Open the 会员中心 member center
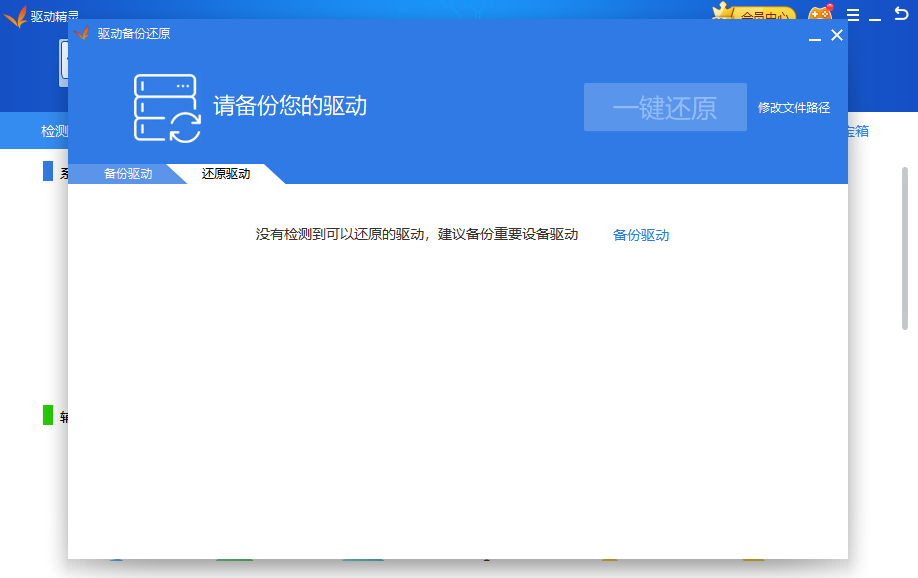The image size is (918, 578). 763,15
